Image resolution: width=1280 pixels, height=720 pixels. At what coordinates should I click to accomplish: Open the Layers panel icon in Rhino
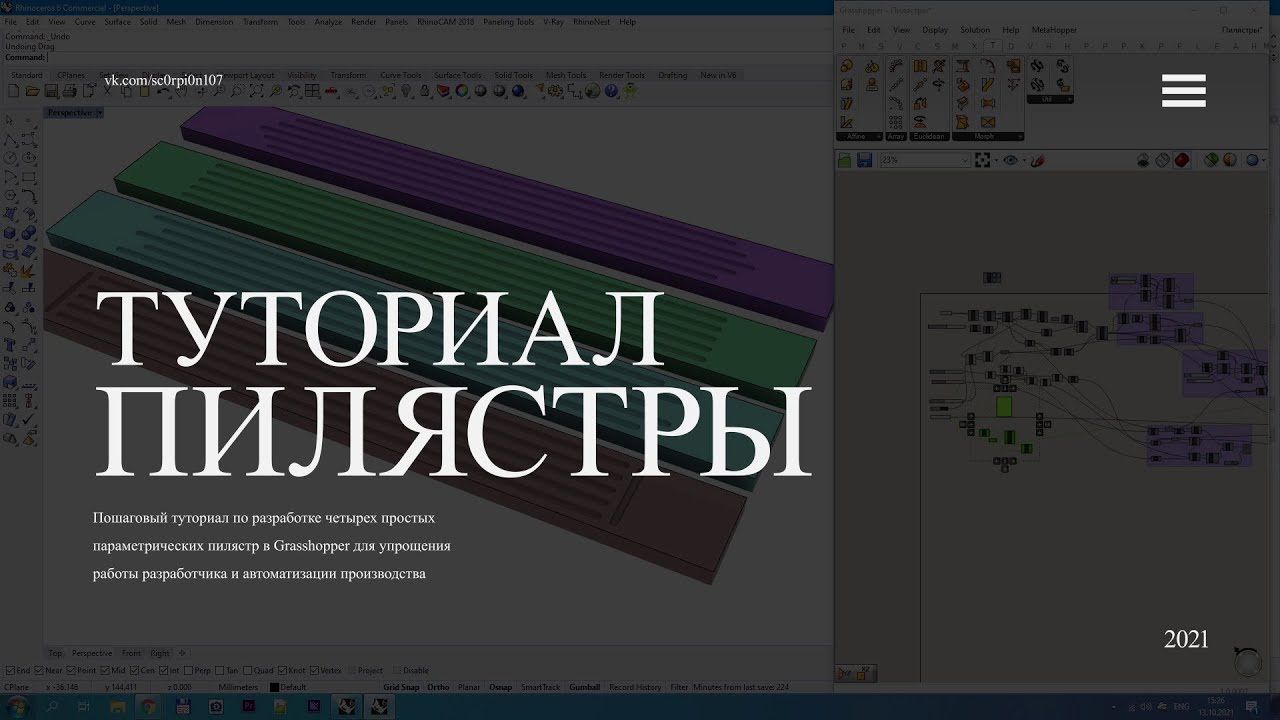[443, 91]
